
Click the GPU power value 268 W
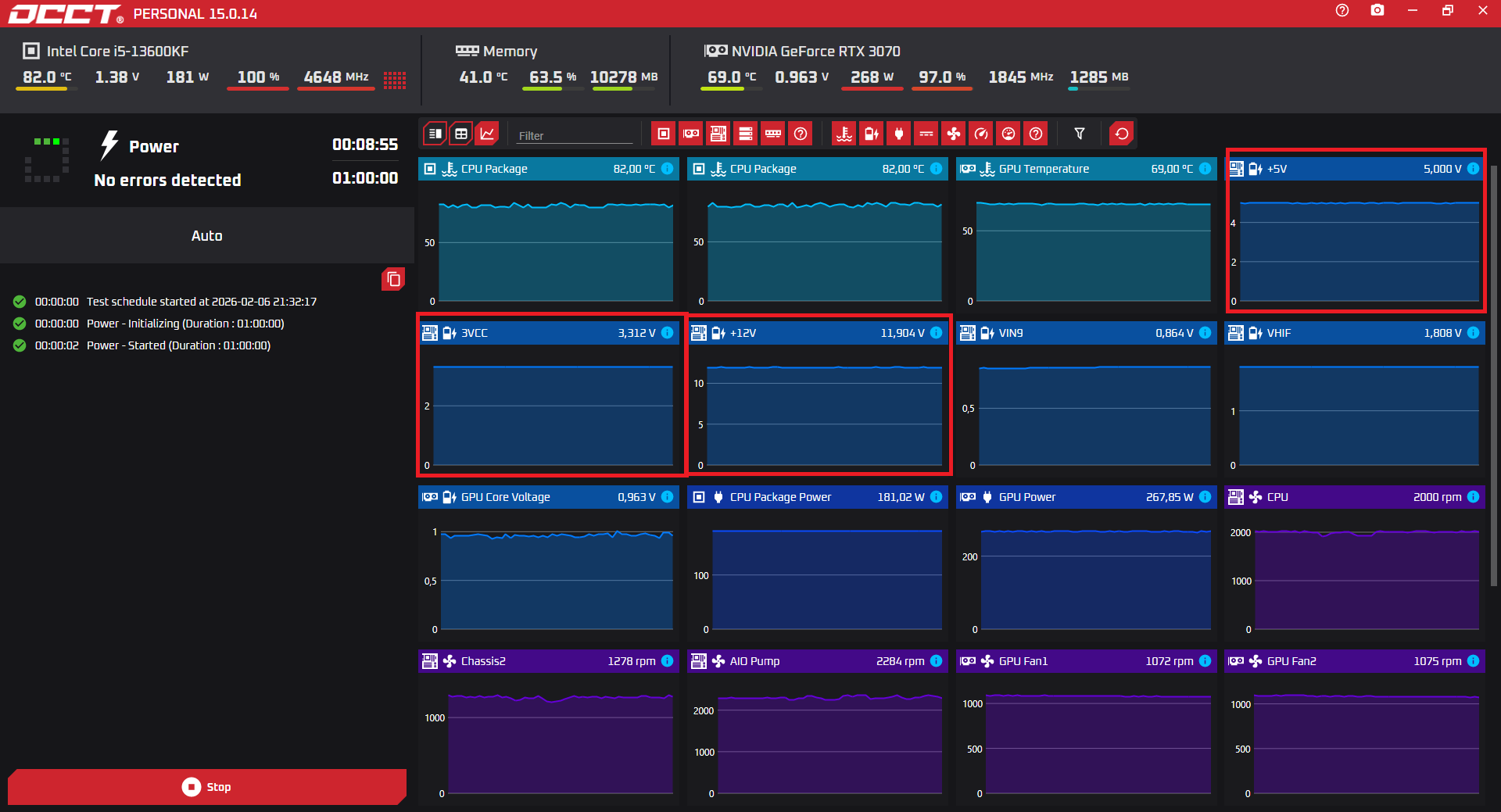pos(872,77)
